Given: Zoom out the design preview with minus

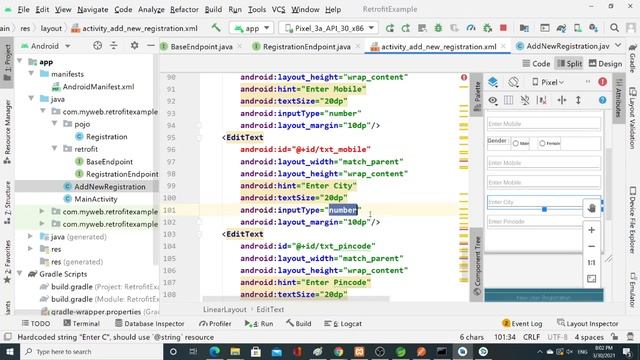Looking at the screenshot, I should 591,247.
